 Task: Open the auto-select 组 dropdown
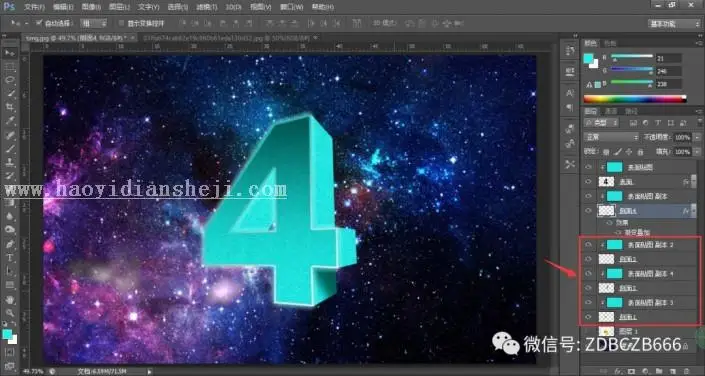(x=94, y=23)
